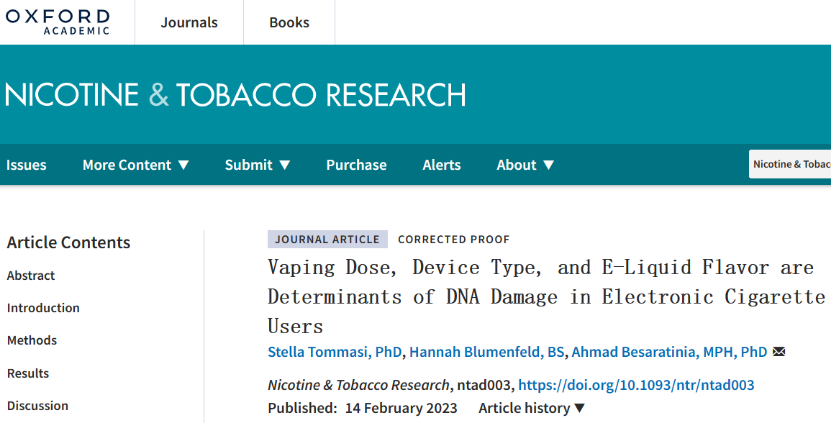Screen dimensions: 831x423
Task: Navigate to the Methods section
Action: click(x=32, y=340)
